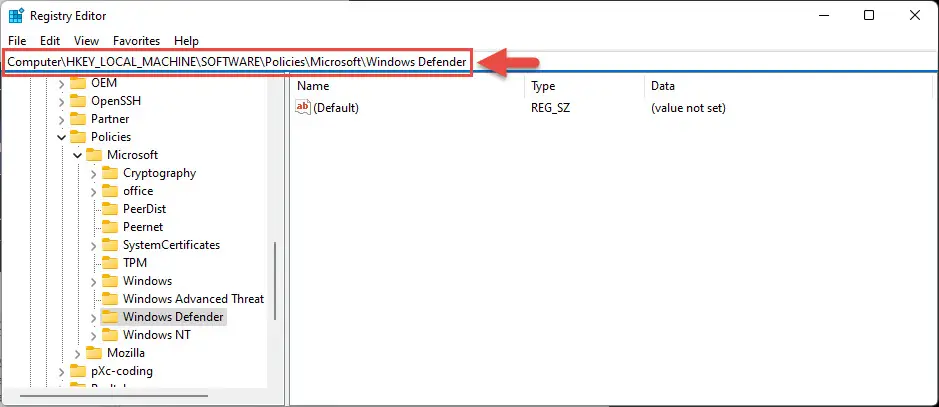The image size is (939, 407).
Task: Select the Windows NT tree label
Action: [157, 334]
